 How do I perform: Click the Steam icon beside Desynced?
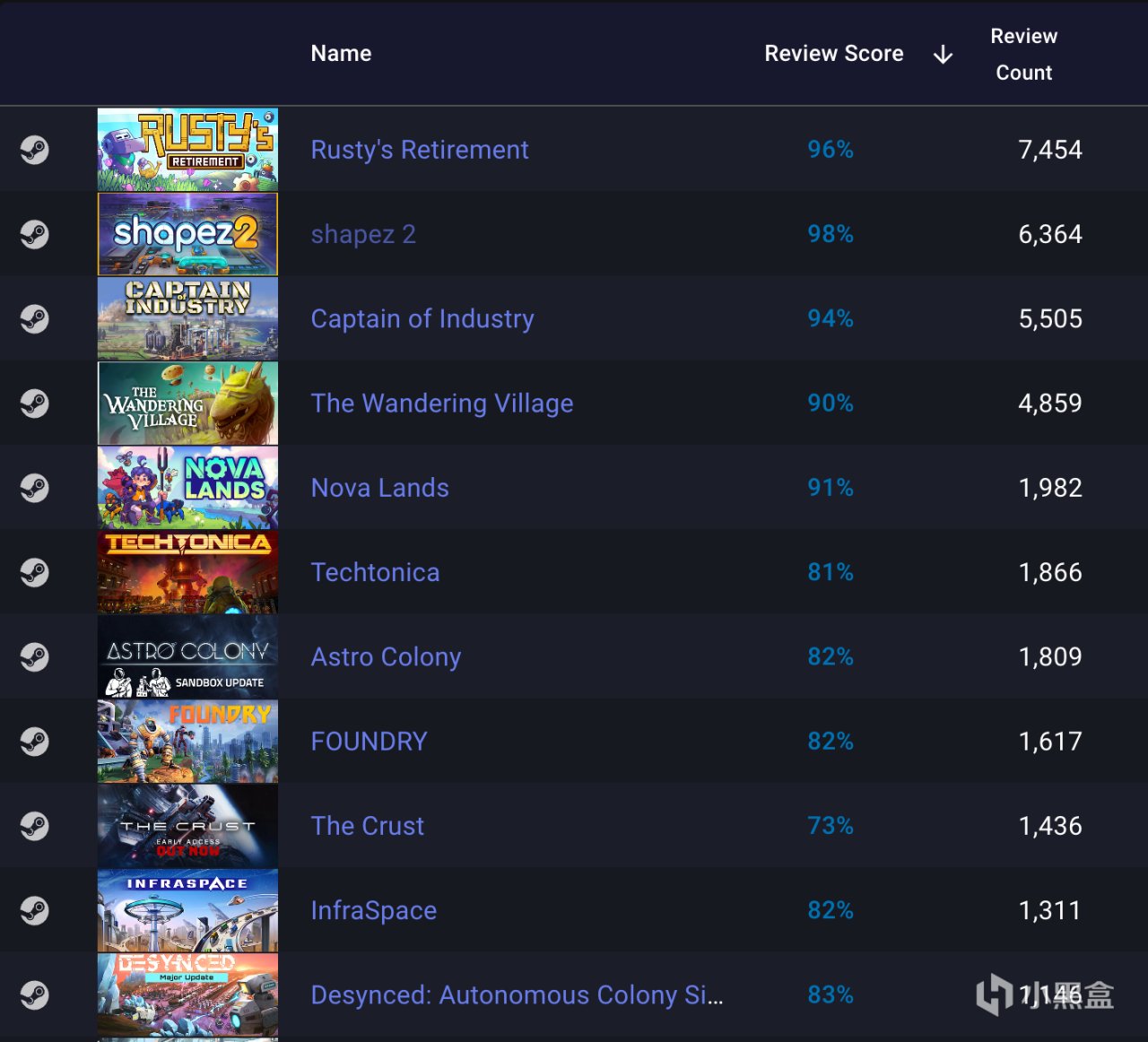(34, 995)
